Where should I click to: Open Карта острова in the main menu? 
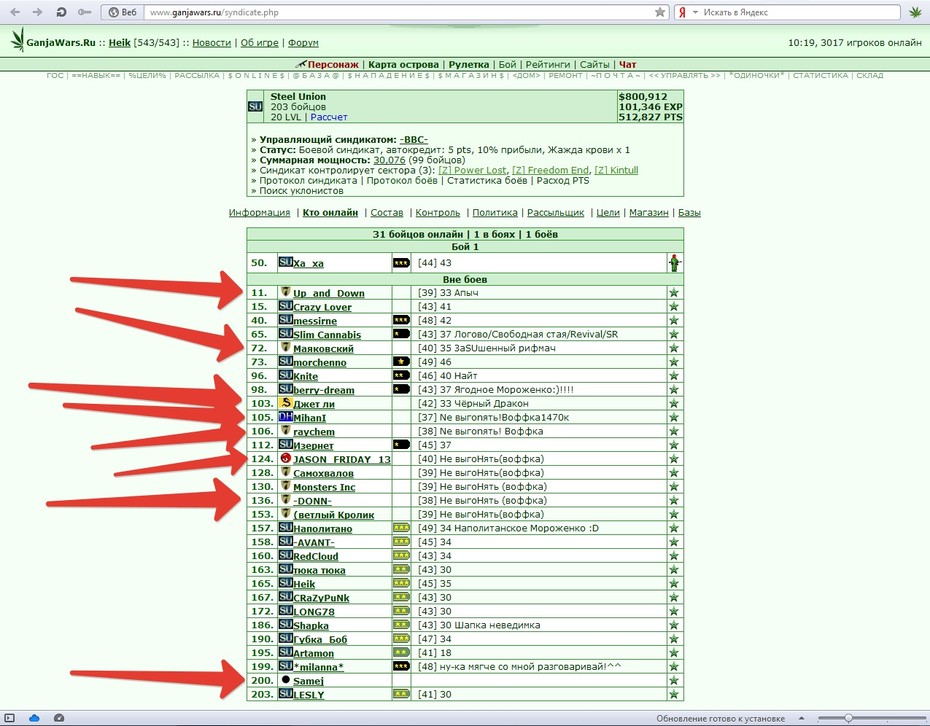pos(403,64)
